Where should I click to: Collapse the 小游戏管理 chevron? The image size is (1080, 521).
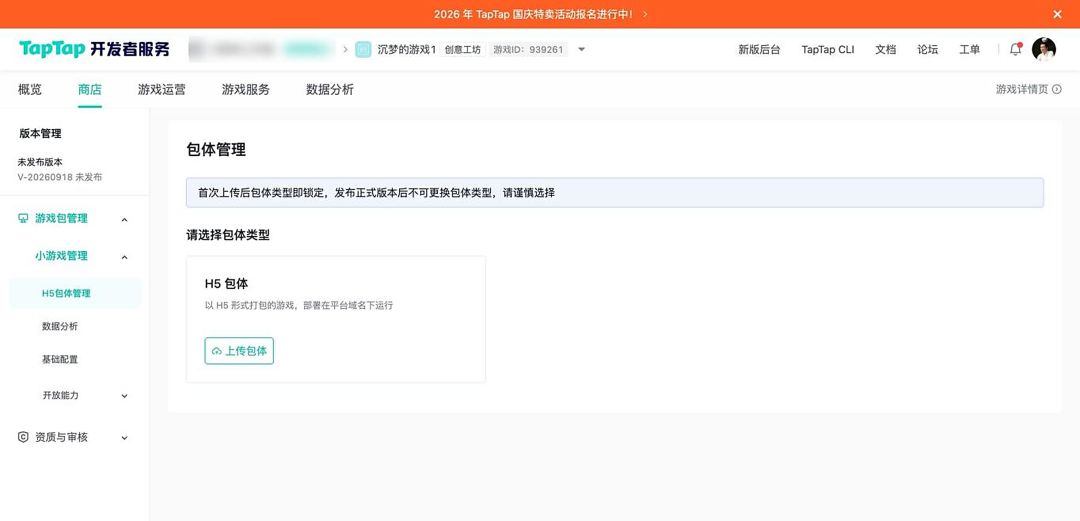point(125,257)
